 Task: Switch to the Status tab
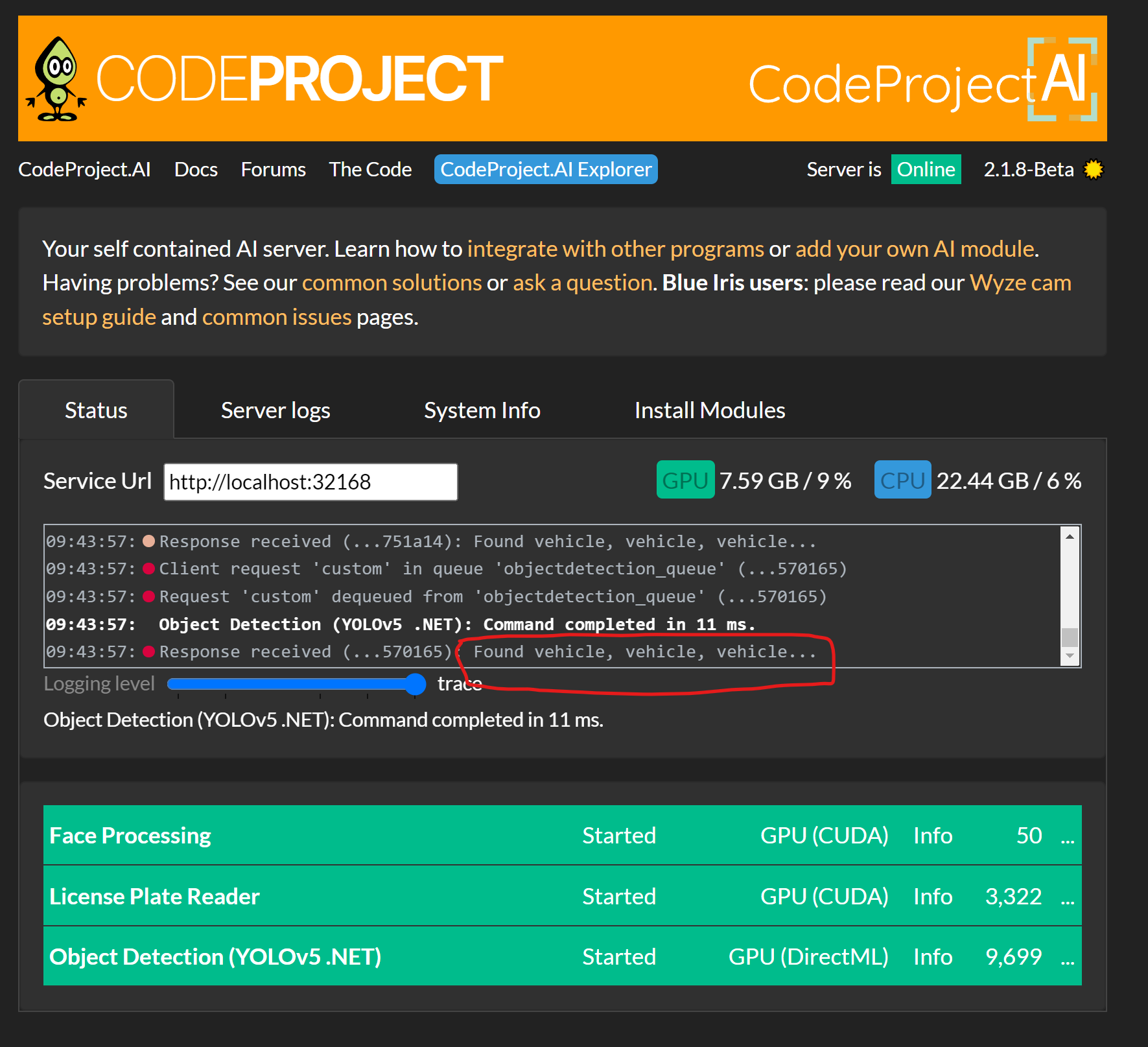point(96,410)
